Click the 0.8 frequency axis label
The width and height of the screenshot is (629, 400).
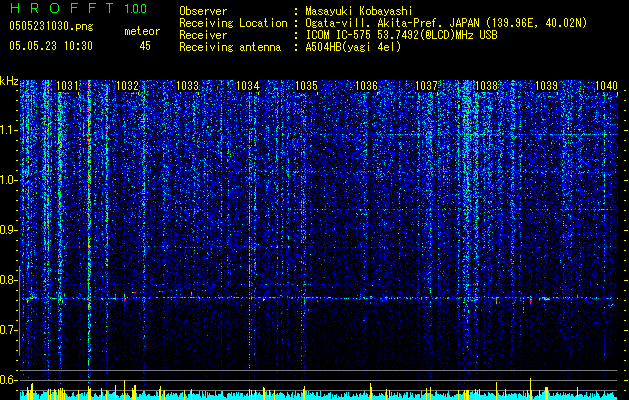(9, 280)
